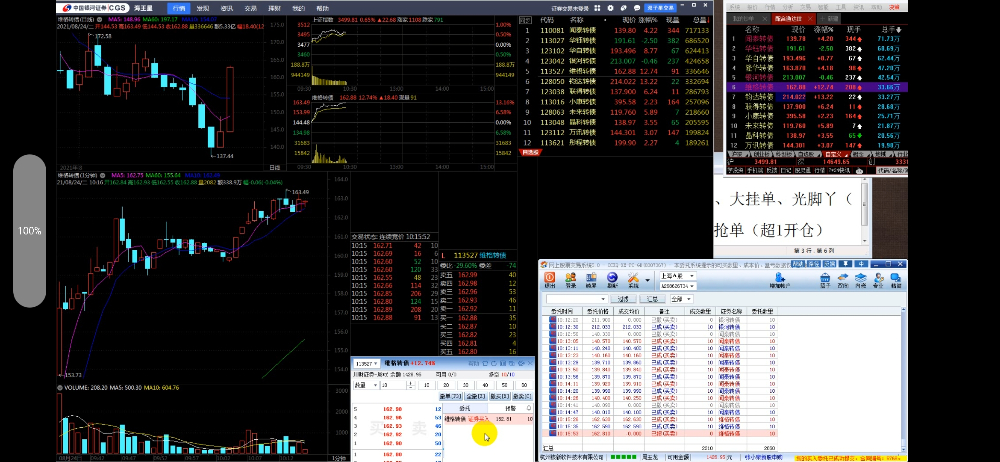1000x462 pixels.
Task: Open the chat bubble icon in CGS top bar
Action: tap(637, 8)
